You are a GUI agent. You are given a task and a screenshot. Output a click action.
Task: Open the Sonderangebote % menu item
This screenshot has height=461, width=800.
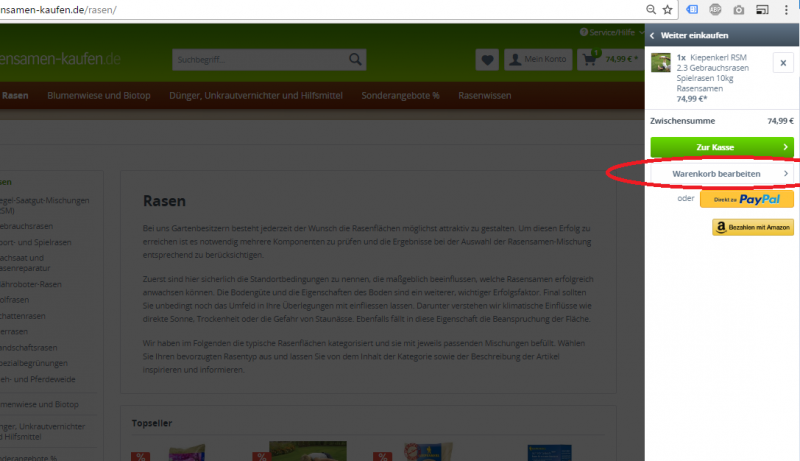point(400,95)
